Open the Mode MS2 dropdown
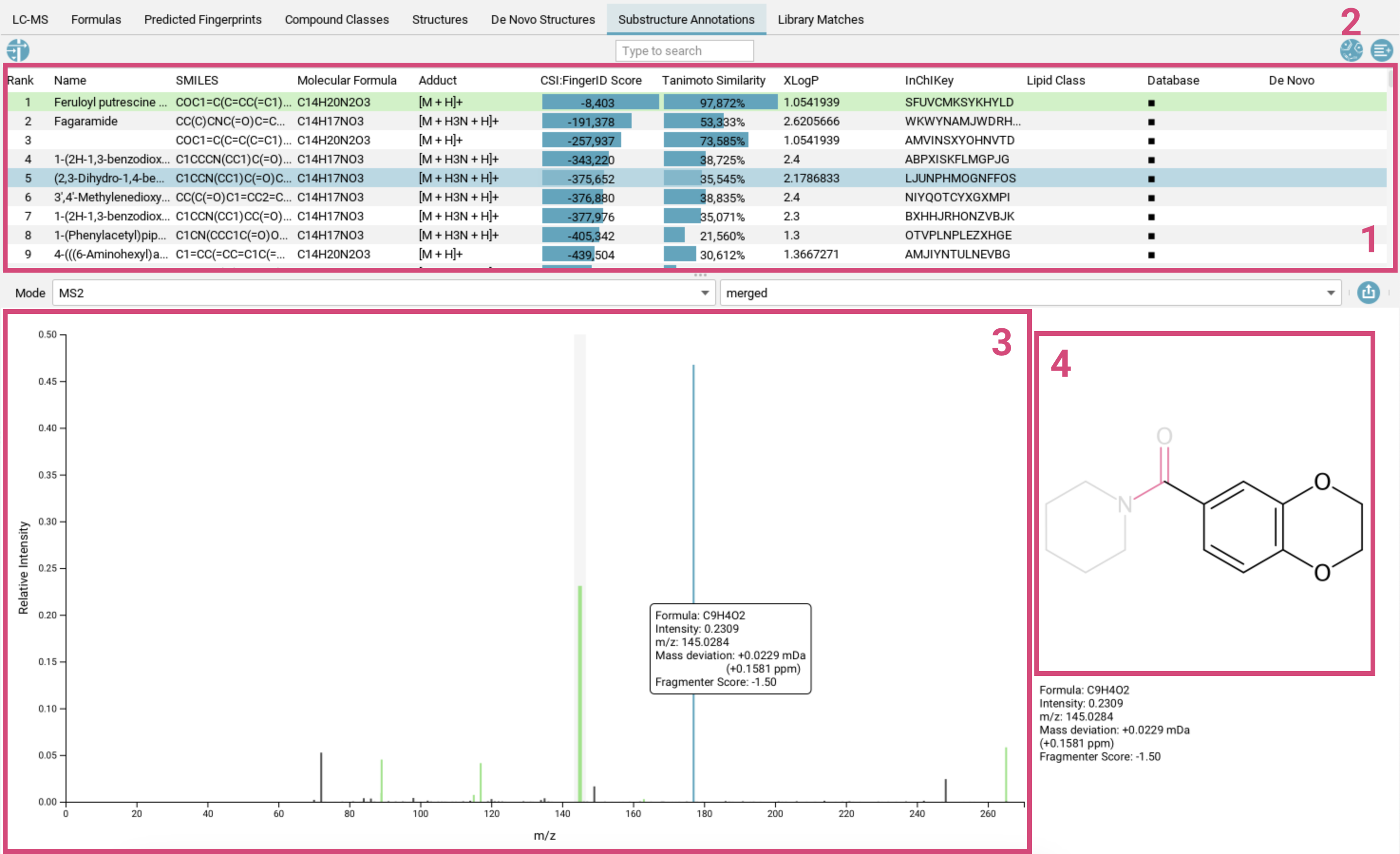 [384, 293]
